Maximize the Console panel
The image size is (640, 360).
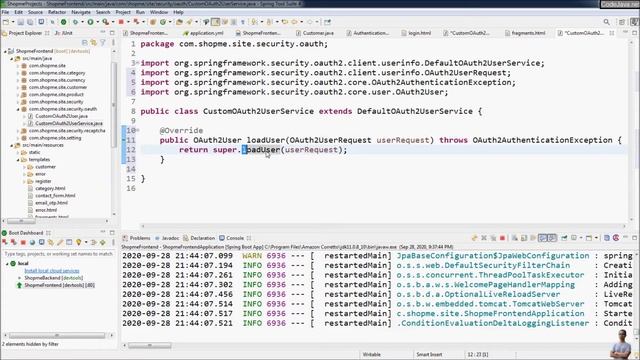pyautogui.click(x=635, y=238)
